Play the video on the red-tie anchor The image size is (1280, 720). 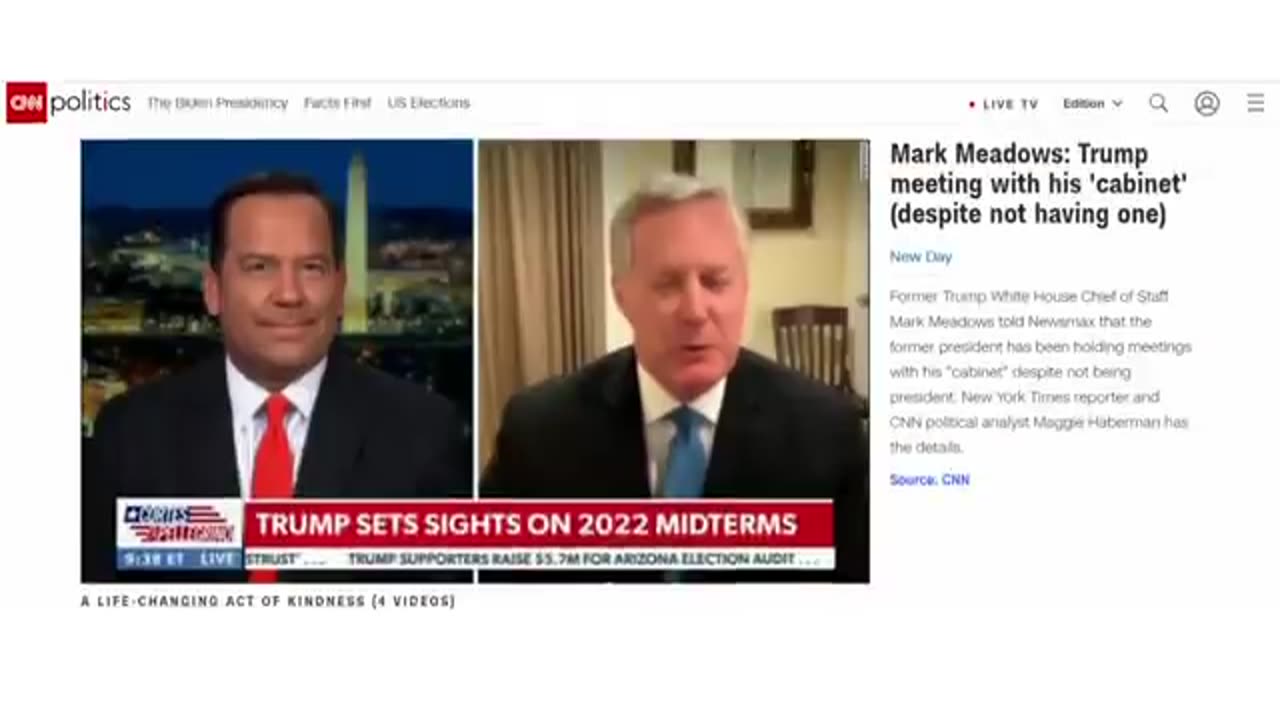pyautogui.click(x=277, y=361)
